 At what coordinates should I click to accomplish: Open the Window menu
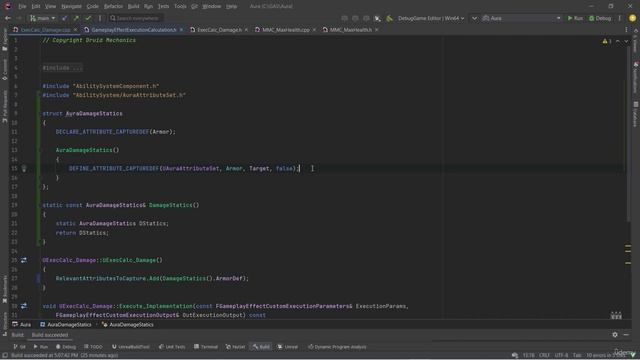(x=211, y=6)
